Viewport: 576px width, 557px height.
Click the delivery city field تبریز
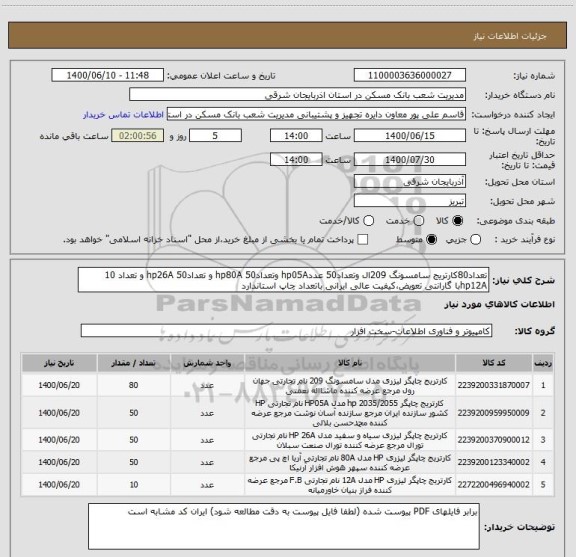point(410,201)
